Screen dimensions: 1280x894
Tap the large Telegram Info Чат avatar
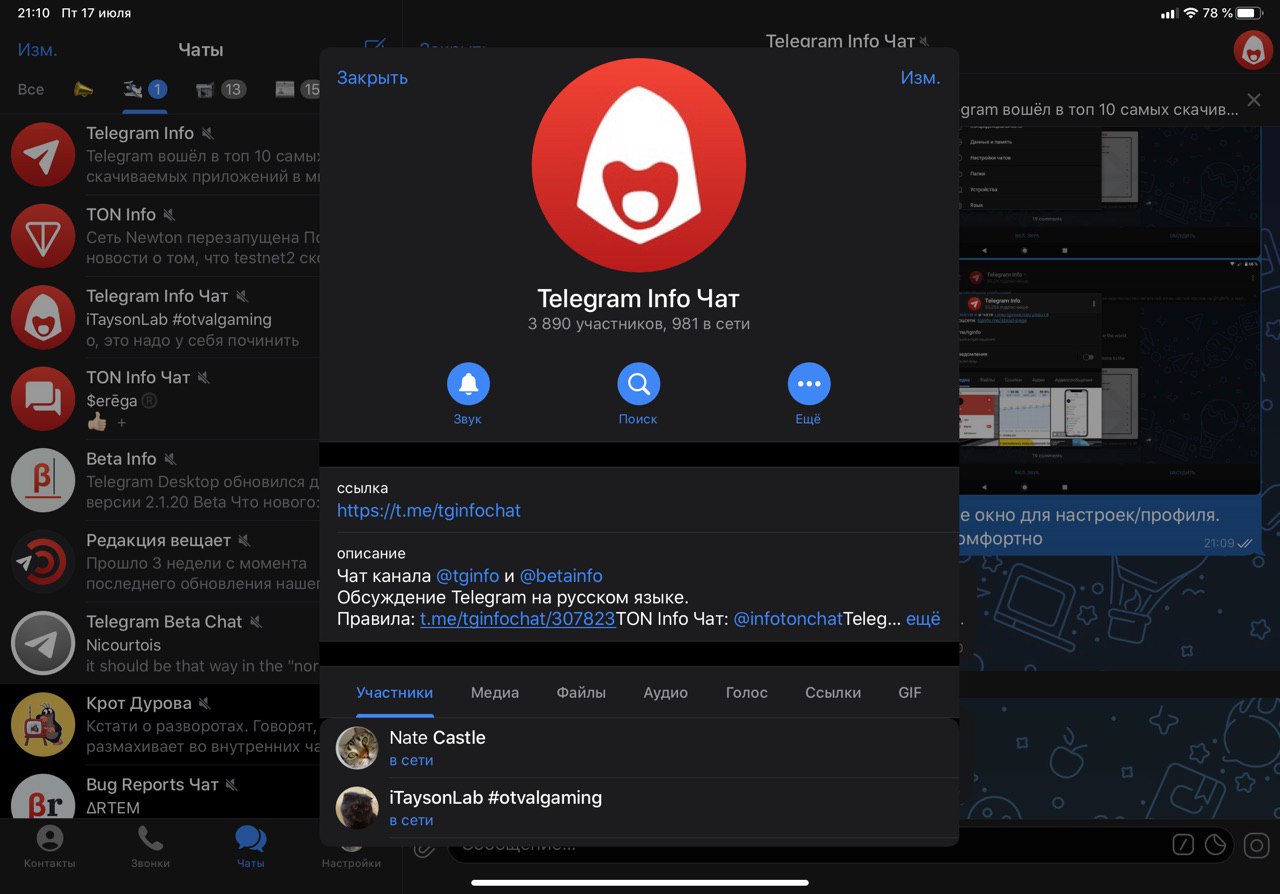tap(638, 165)
